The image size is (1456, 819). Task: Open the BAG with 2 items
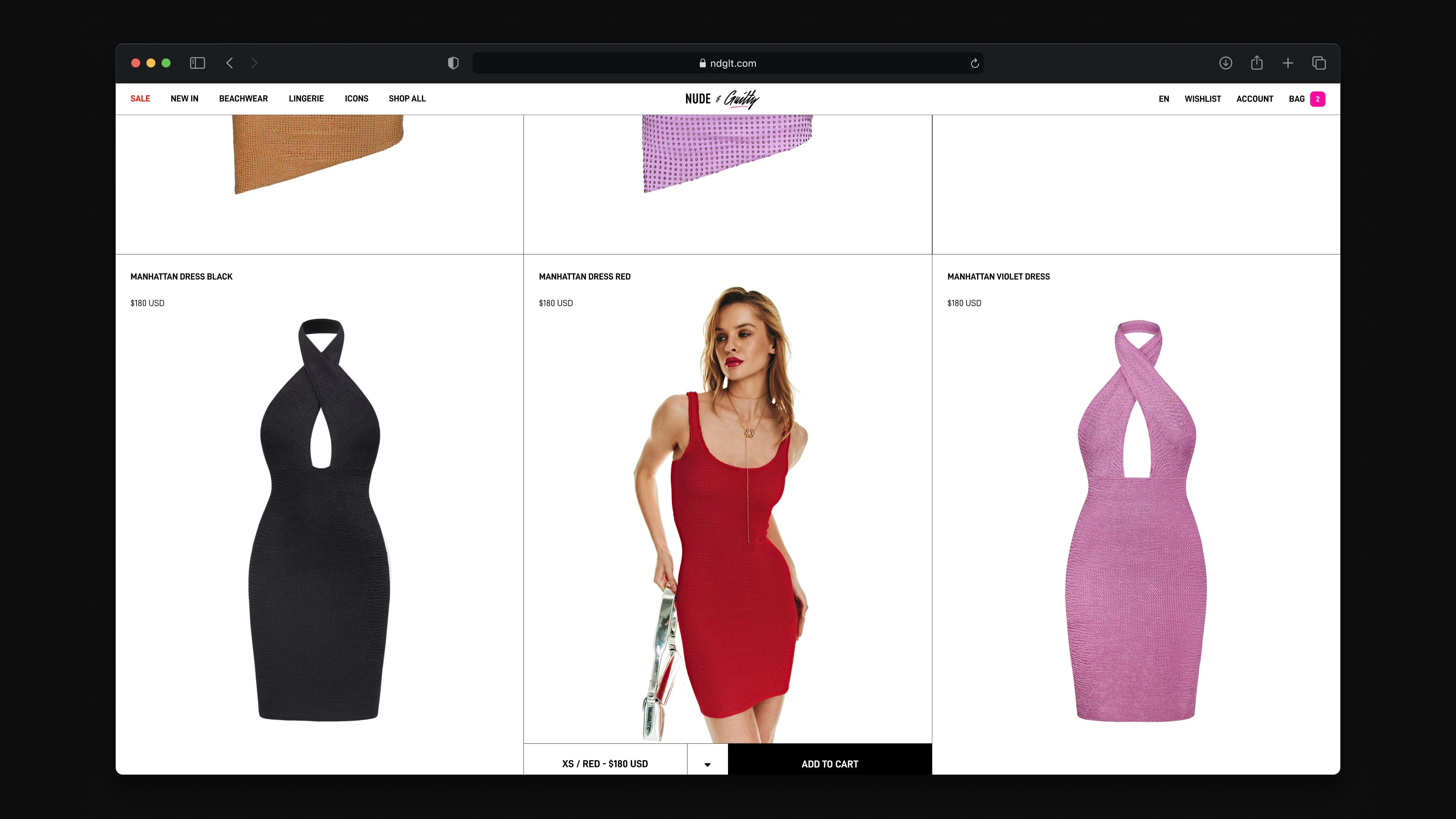(1306, 99)
